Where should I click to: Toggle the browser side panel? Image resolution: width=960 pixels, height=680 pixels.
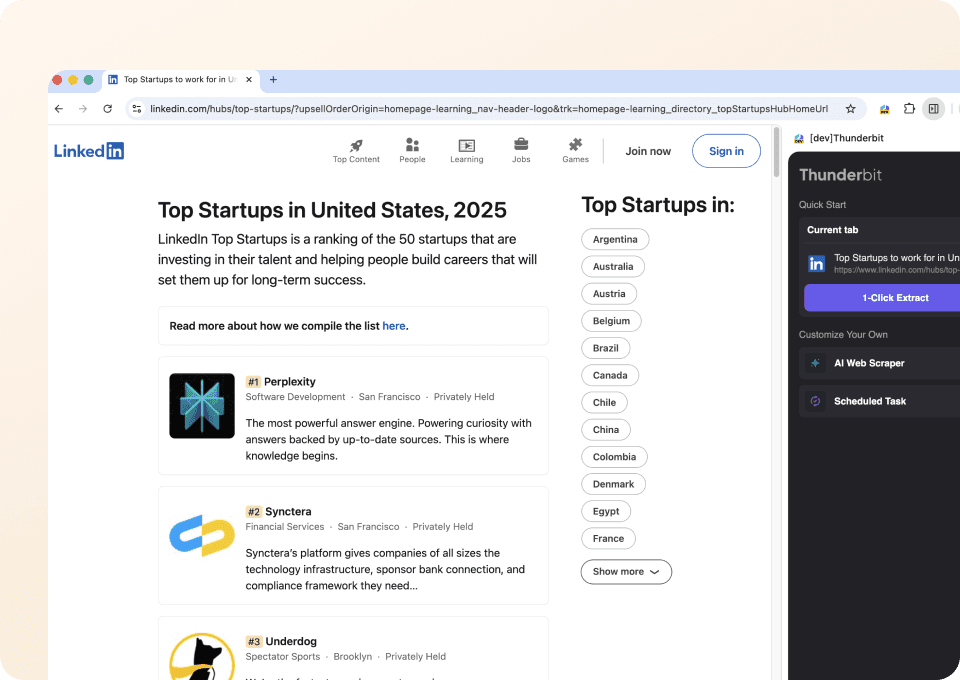point(933,109)
